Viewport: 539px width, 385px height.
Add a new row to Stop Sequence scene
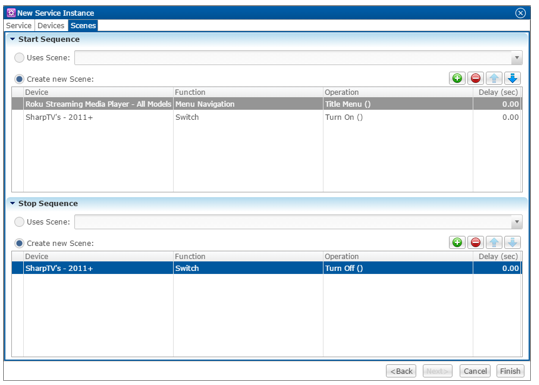tap(457, 243)
